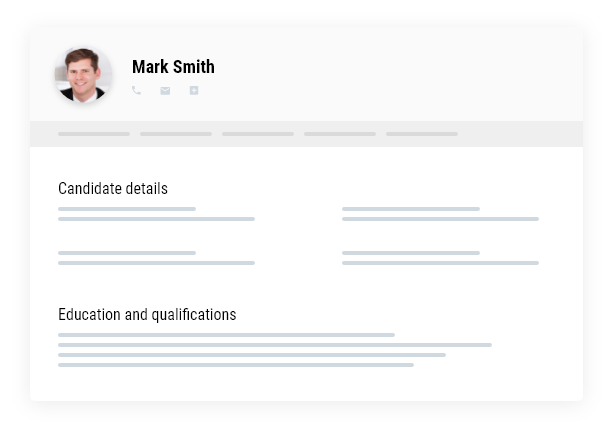Screen dimensions: 613x434
Task: Click the phone icon under Mark Smith
Action: [136, 91]
